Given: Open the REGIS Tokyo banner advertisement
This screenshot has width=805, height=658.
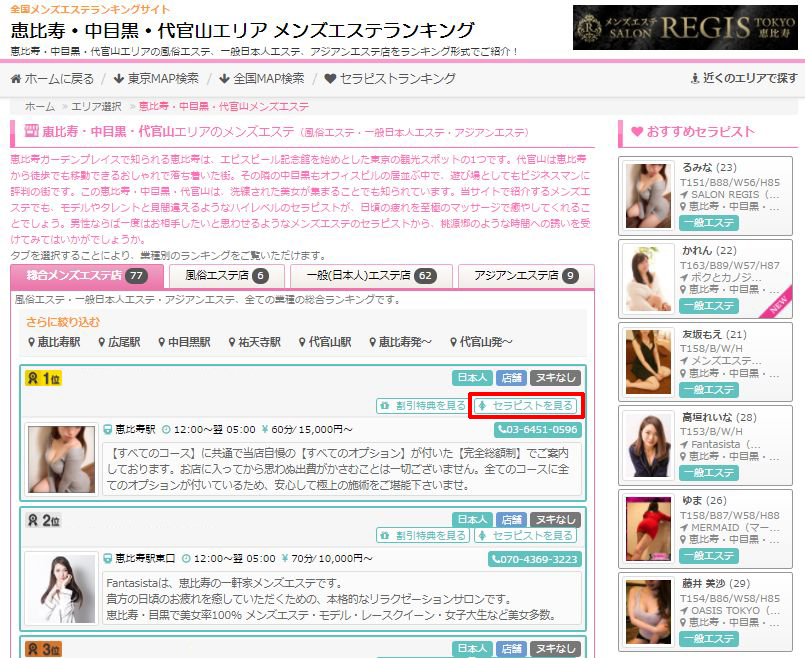Looking at the screenshot, I should pyautogui.click(x=685, y=27).
